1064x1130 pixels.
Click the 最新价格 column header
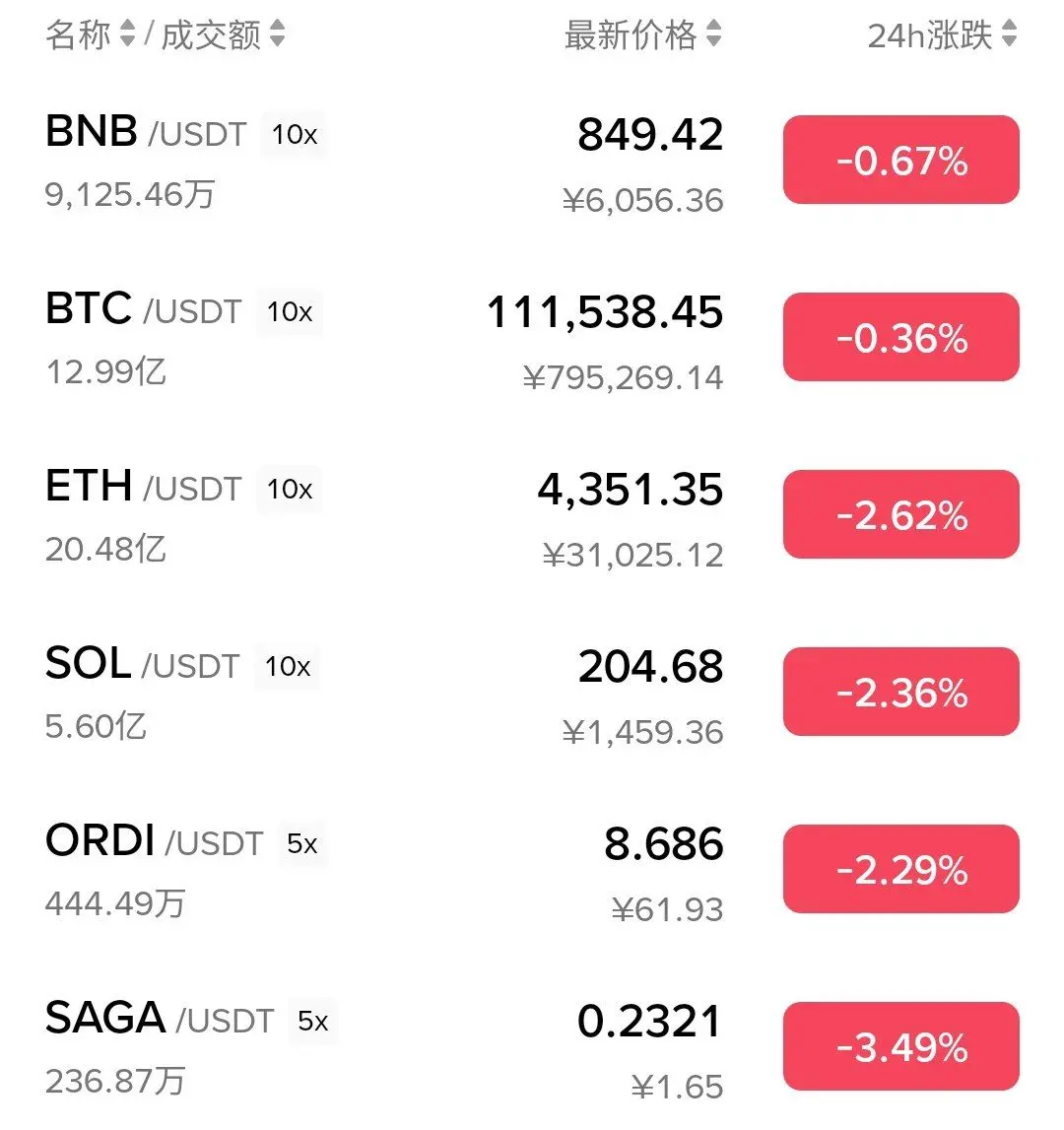coord(631,33)
